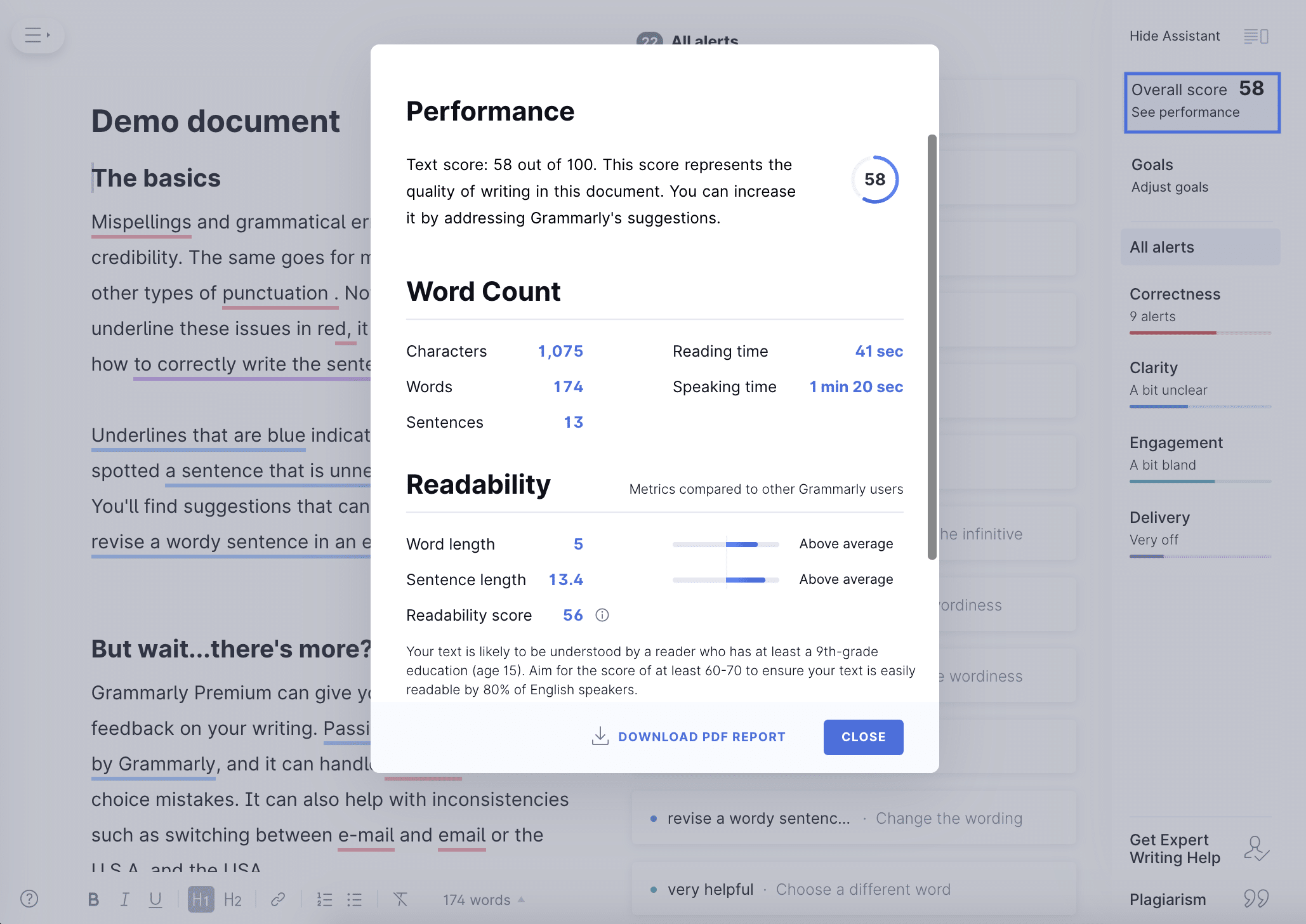Click the Sentence length value 13.4
The height and width of the screenshot is (924, 1306).
(x=566, y=579)
